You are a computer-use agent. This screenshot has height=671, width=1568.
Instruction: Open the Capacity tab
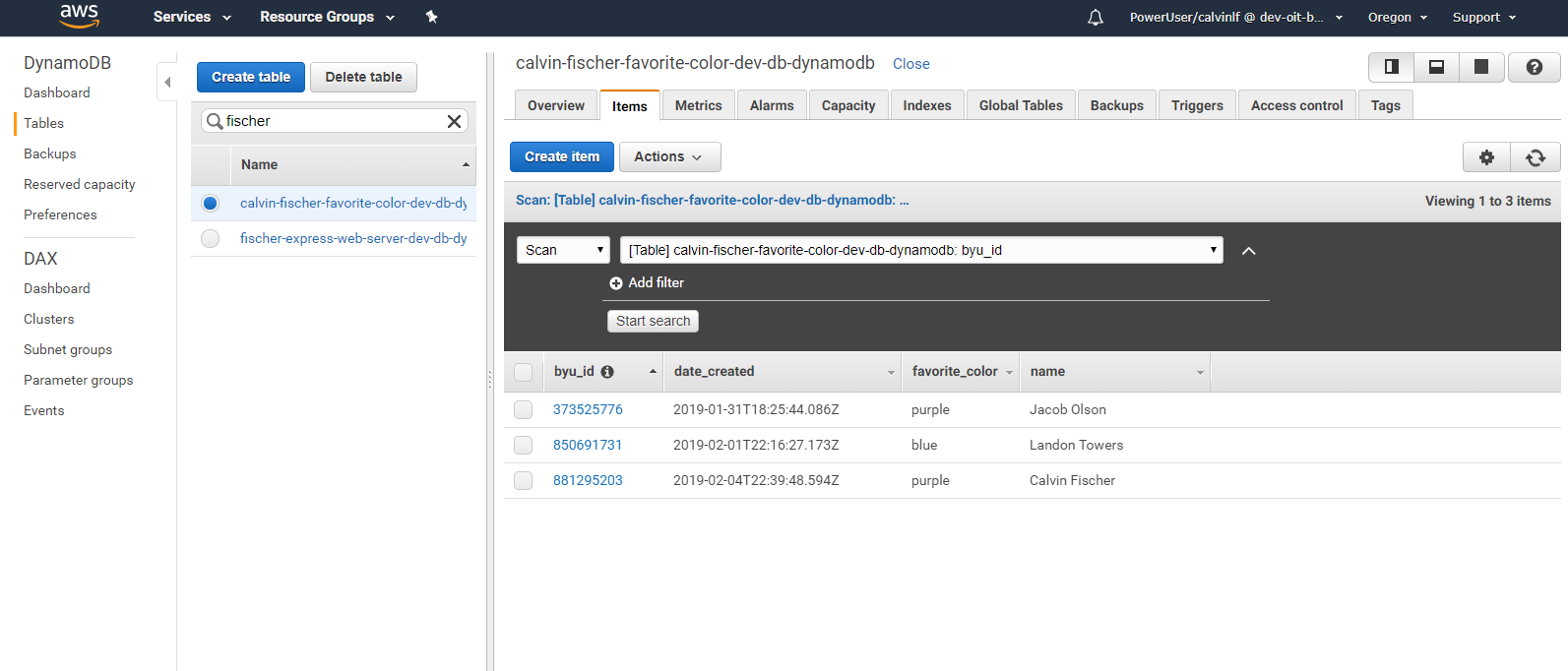click(x=848, y=105)
